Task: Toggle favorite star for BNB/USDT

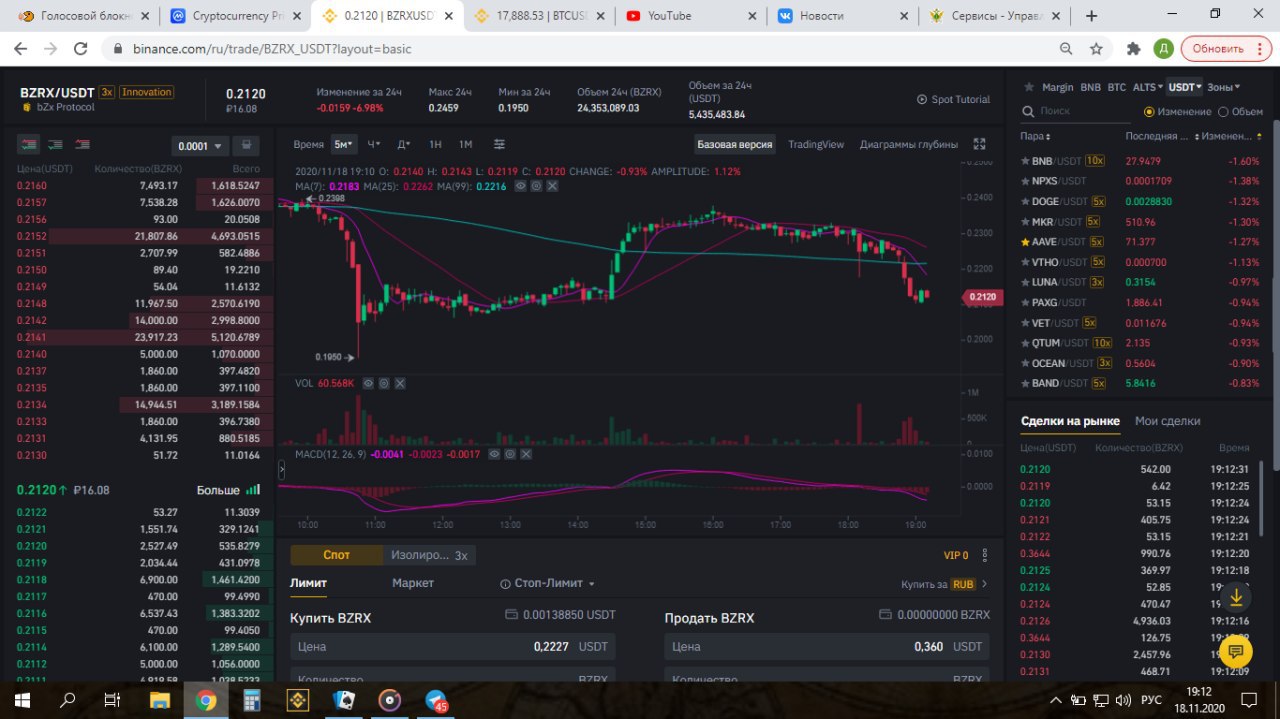Action: click(x=1025, y=161)
